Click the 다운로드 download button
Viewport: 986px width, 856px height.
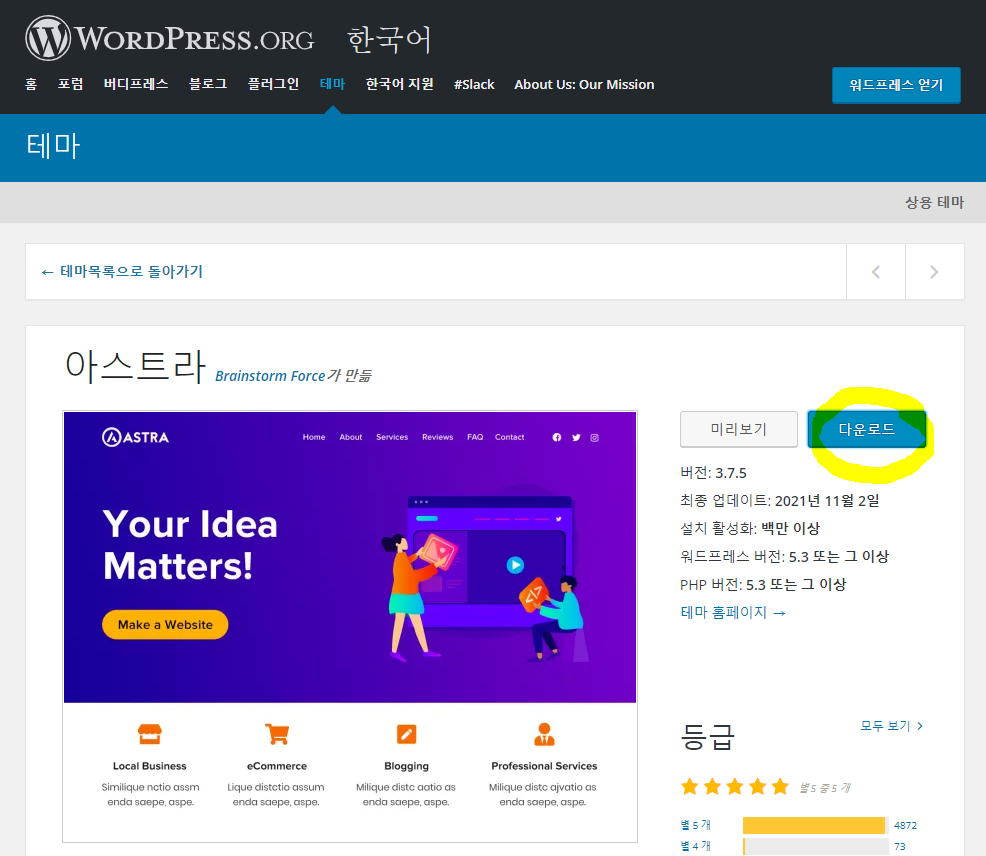point(867,430)
